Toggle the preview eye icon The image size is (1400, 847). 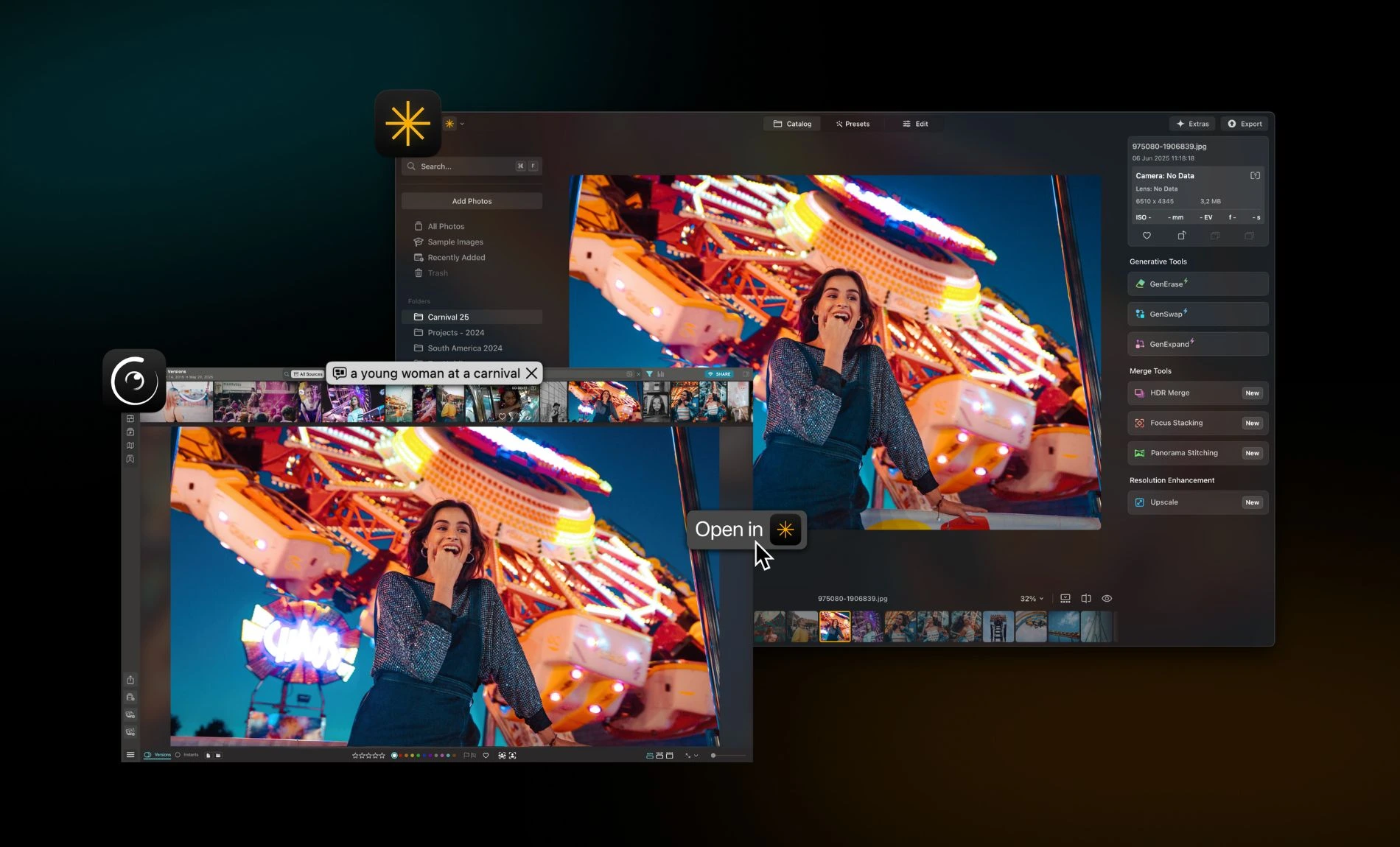pyautogui.click(x=1107, y=599)
